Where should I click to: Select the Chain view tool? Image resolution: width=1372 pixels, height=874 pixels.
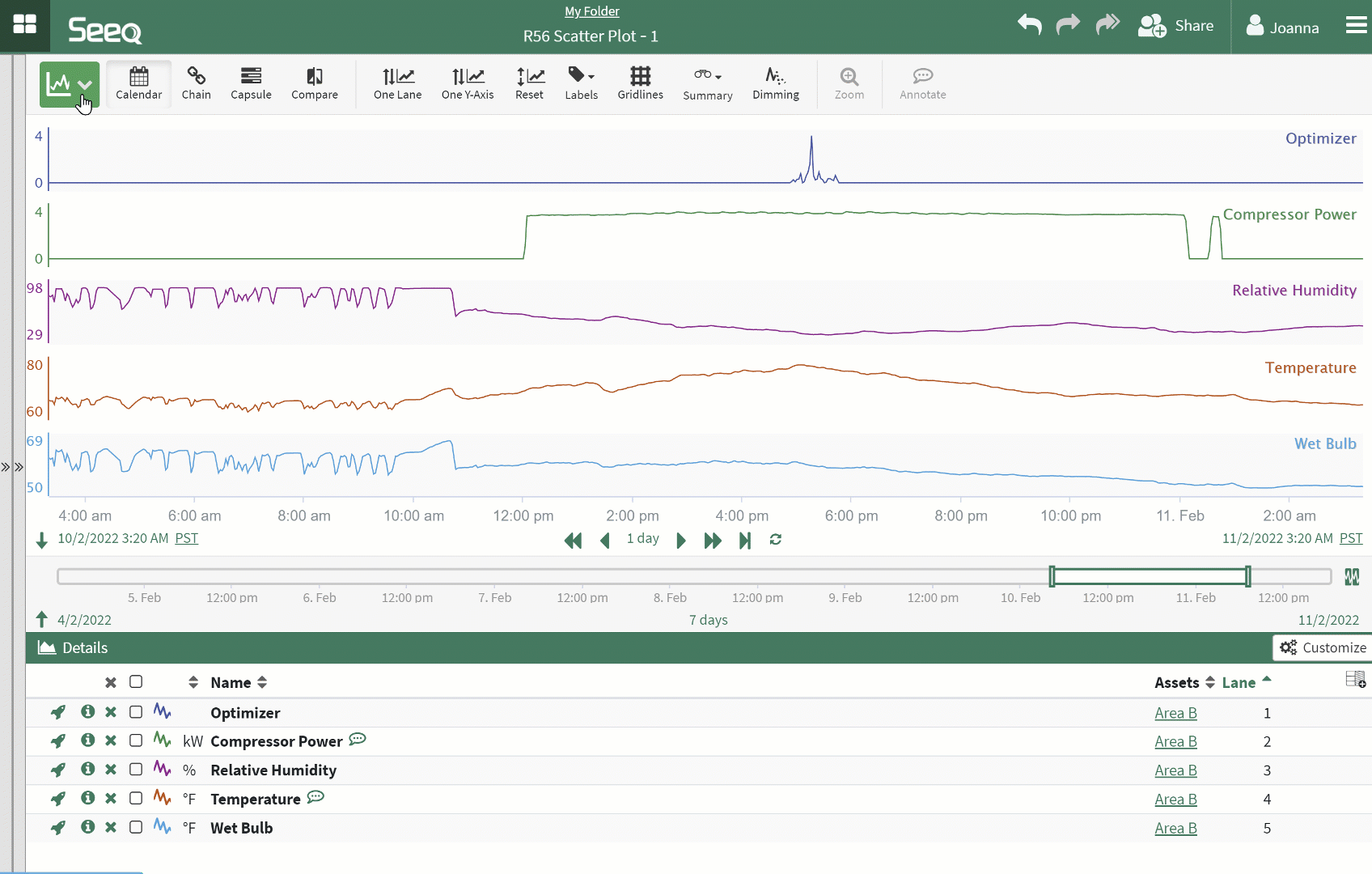(x=196, y=83)
